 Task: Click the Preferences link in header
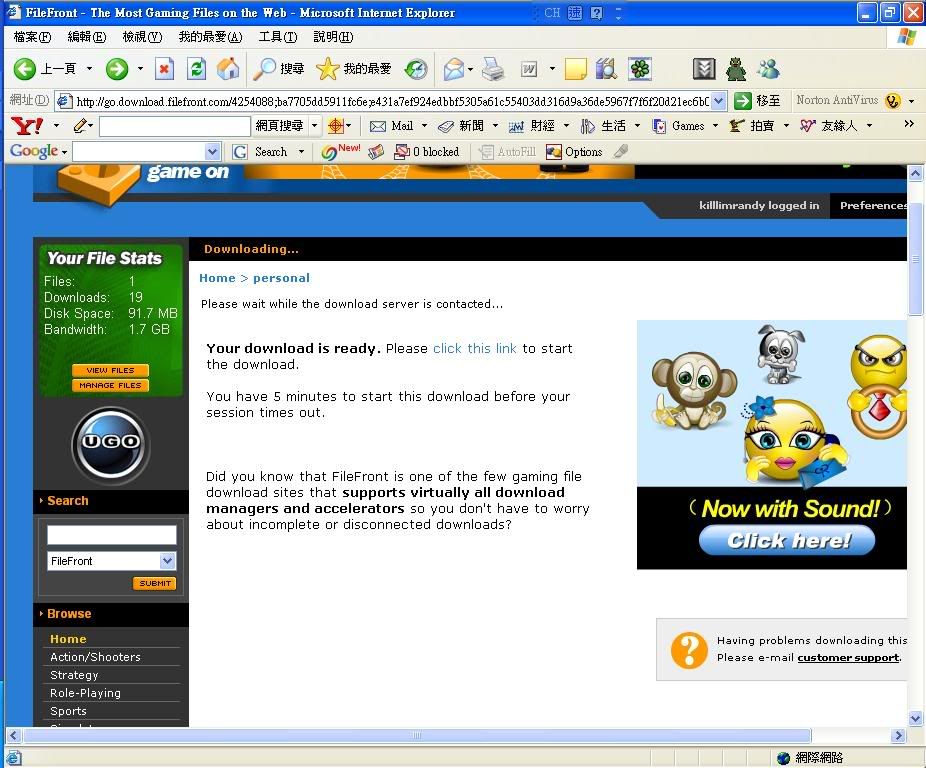point(873,206)
